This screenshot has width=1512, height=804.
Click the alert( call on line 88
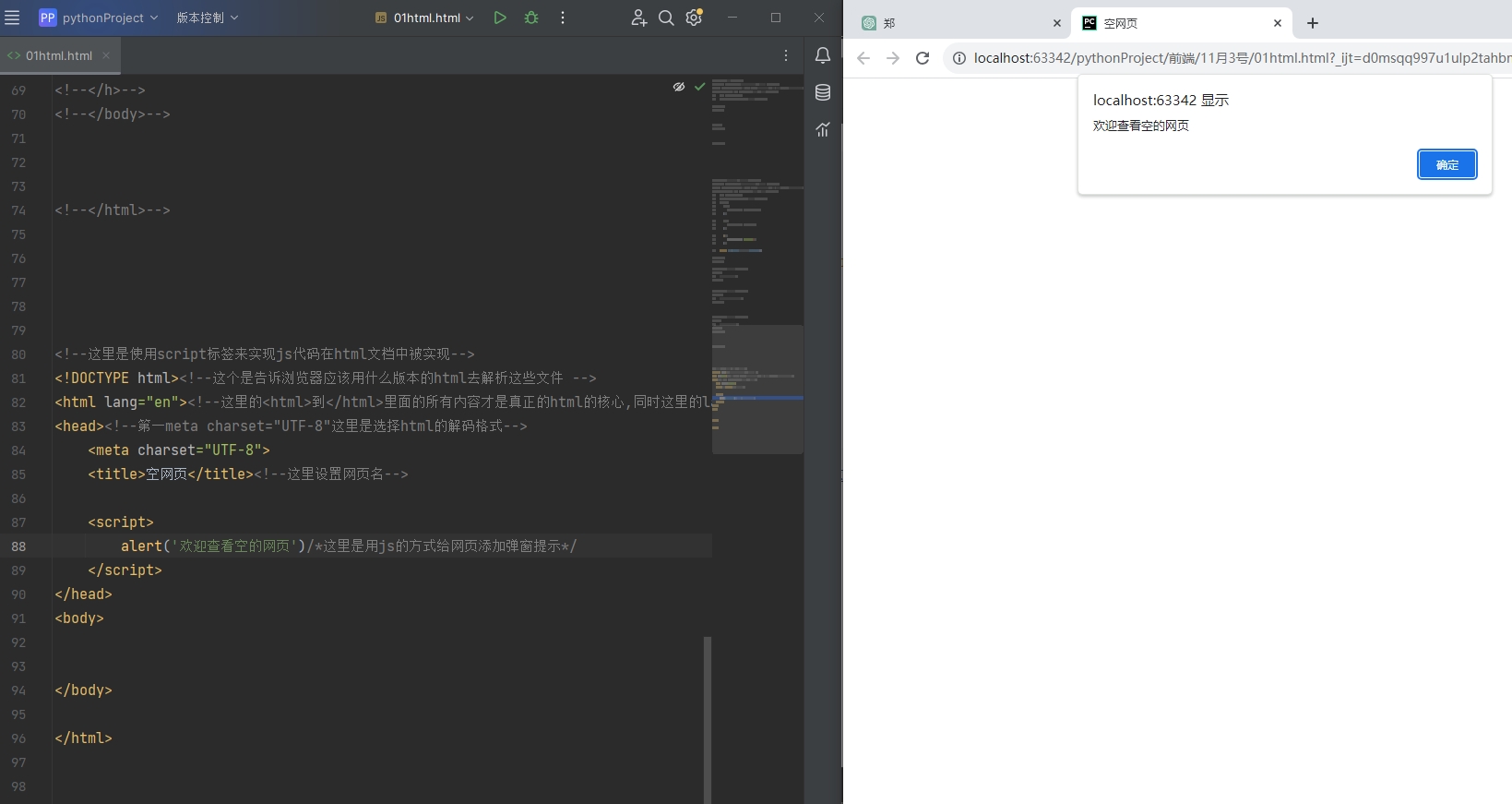click(x=145, y=546)
